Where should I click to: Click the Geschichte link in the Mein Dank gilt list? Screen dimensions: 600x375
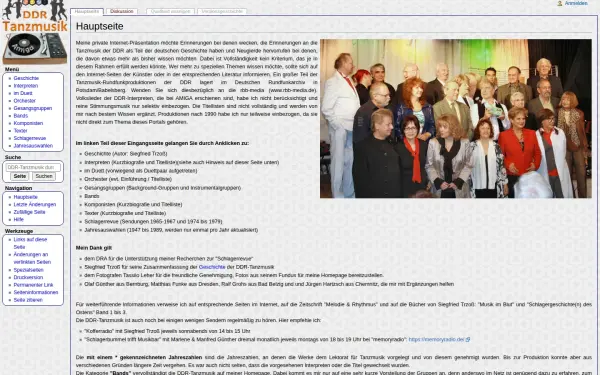(x=212, y=267)
